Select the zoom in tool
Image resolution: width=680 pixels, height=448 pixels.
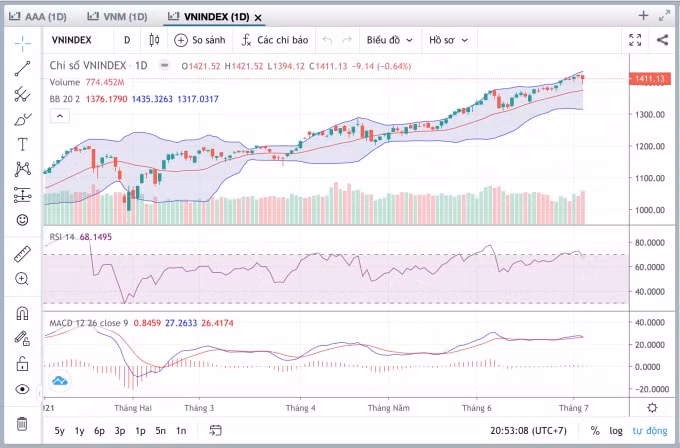point(22,279)
